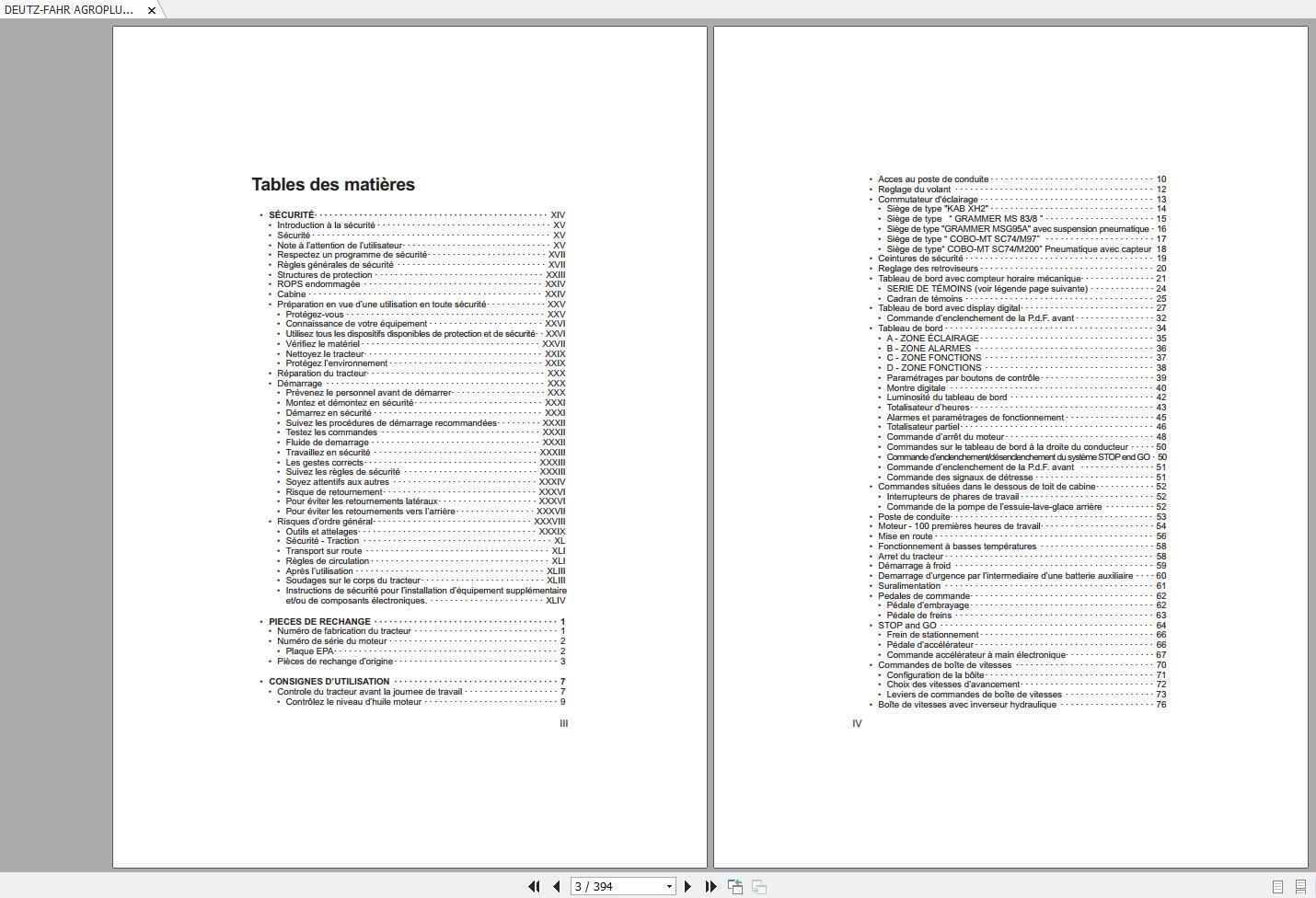Go to the first page
Screen dimensions: 1316x898
pyautogui.click(x=534, y=886)
